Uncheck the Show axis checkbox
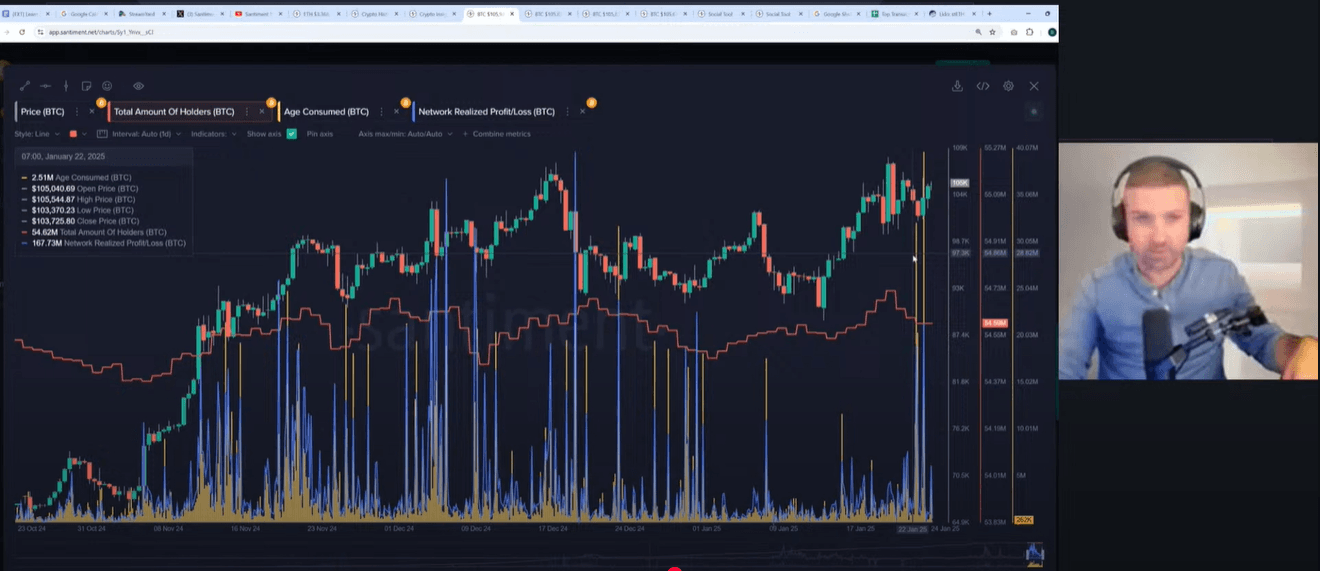The height and width of the screenshot is (571, 1320). [292, 134]
